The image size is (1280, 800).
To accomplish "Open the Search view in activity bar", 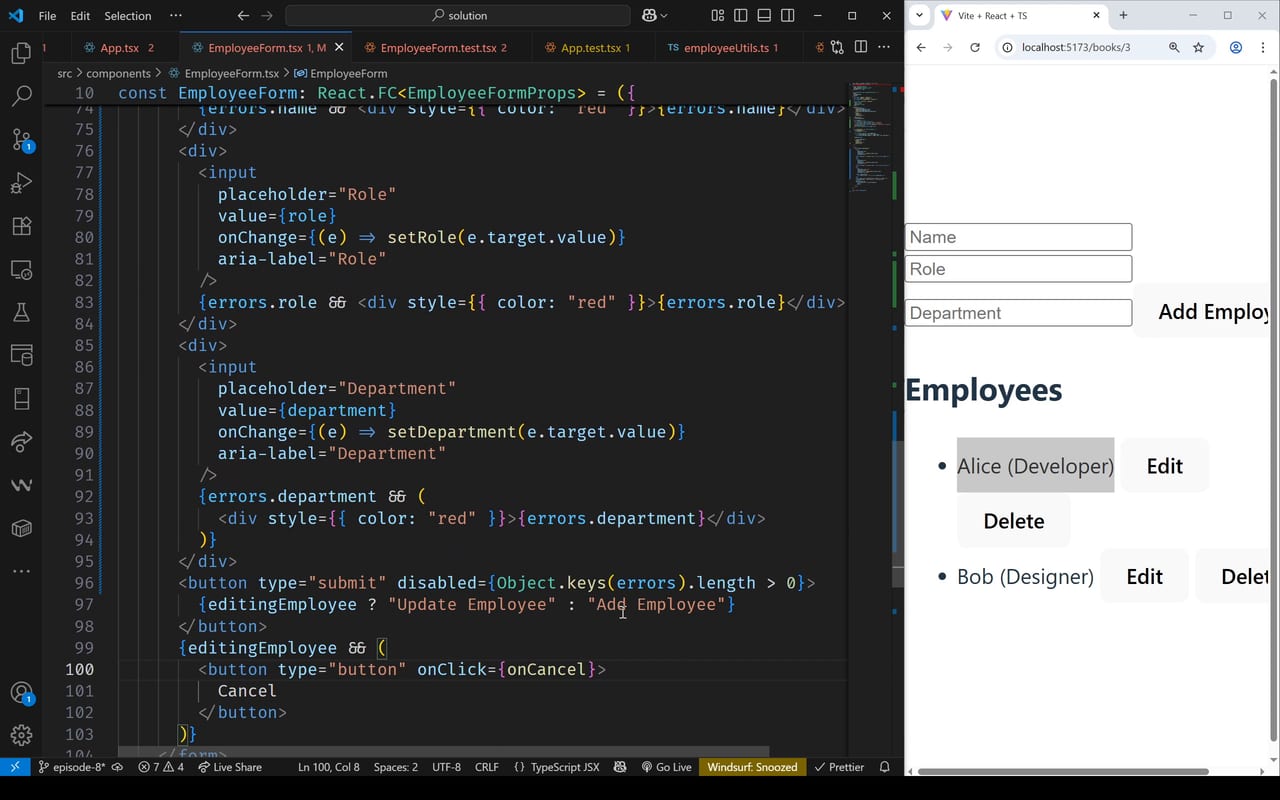I will coord(21,96).
